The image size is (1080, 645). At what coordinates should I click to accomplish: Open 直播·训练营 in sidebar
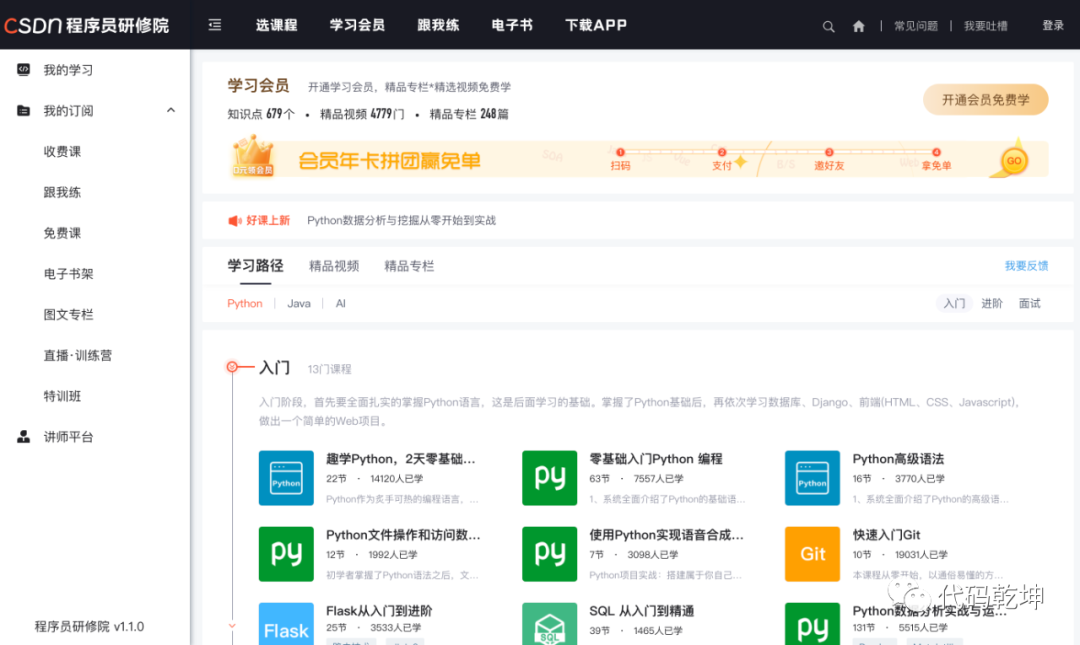point(78,356)
